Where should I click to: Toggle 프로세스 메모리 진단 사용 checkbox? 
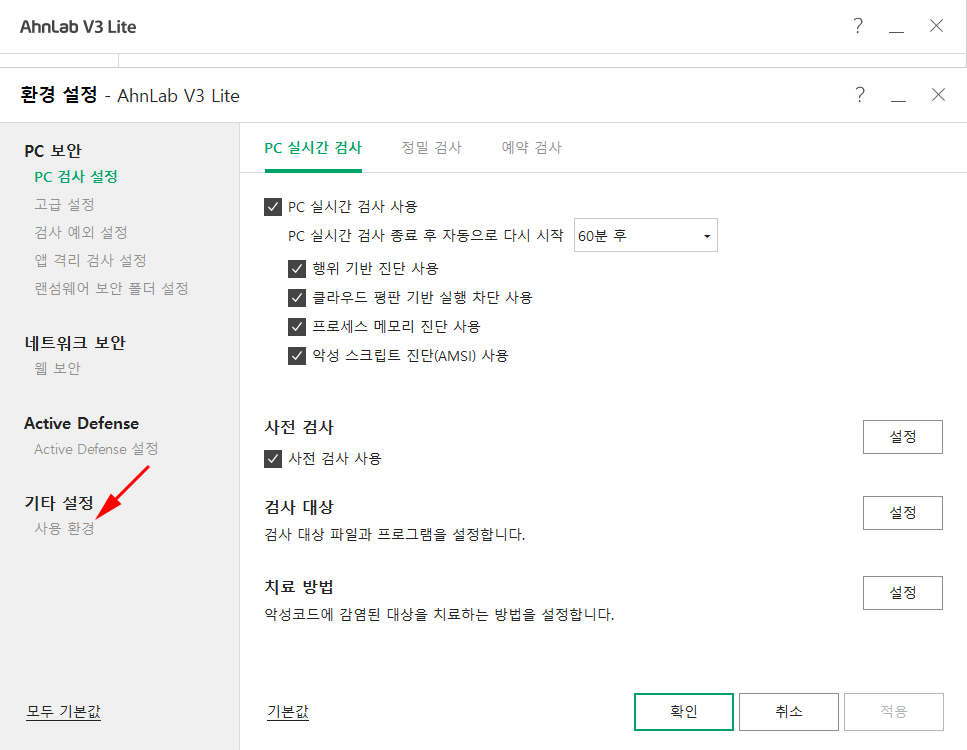[x=297, y=327]
